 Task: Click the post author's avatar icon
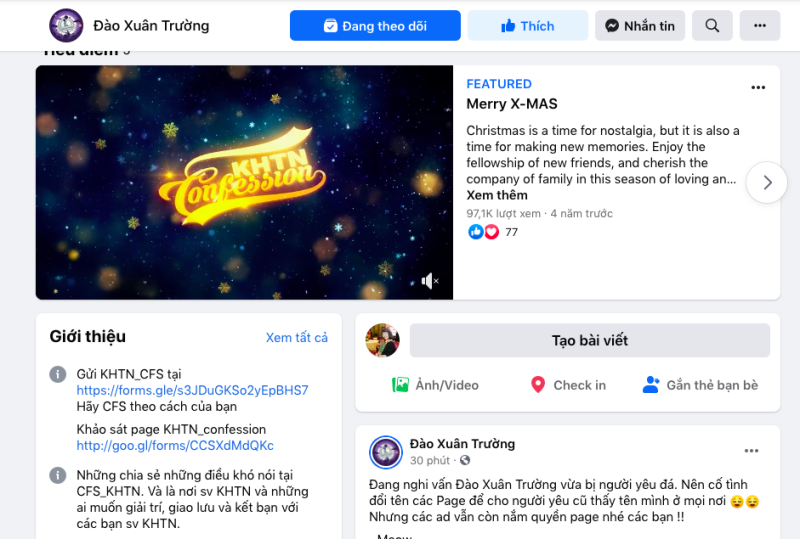point(386,452)
